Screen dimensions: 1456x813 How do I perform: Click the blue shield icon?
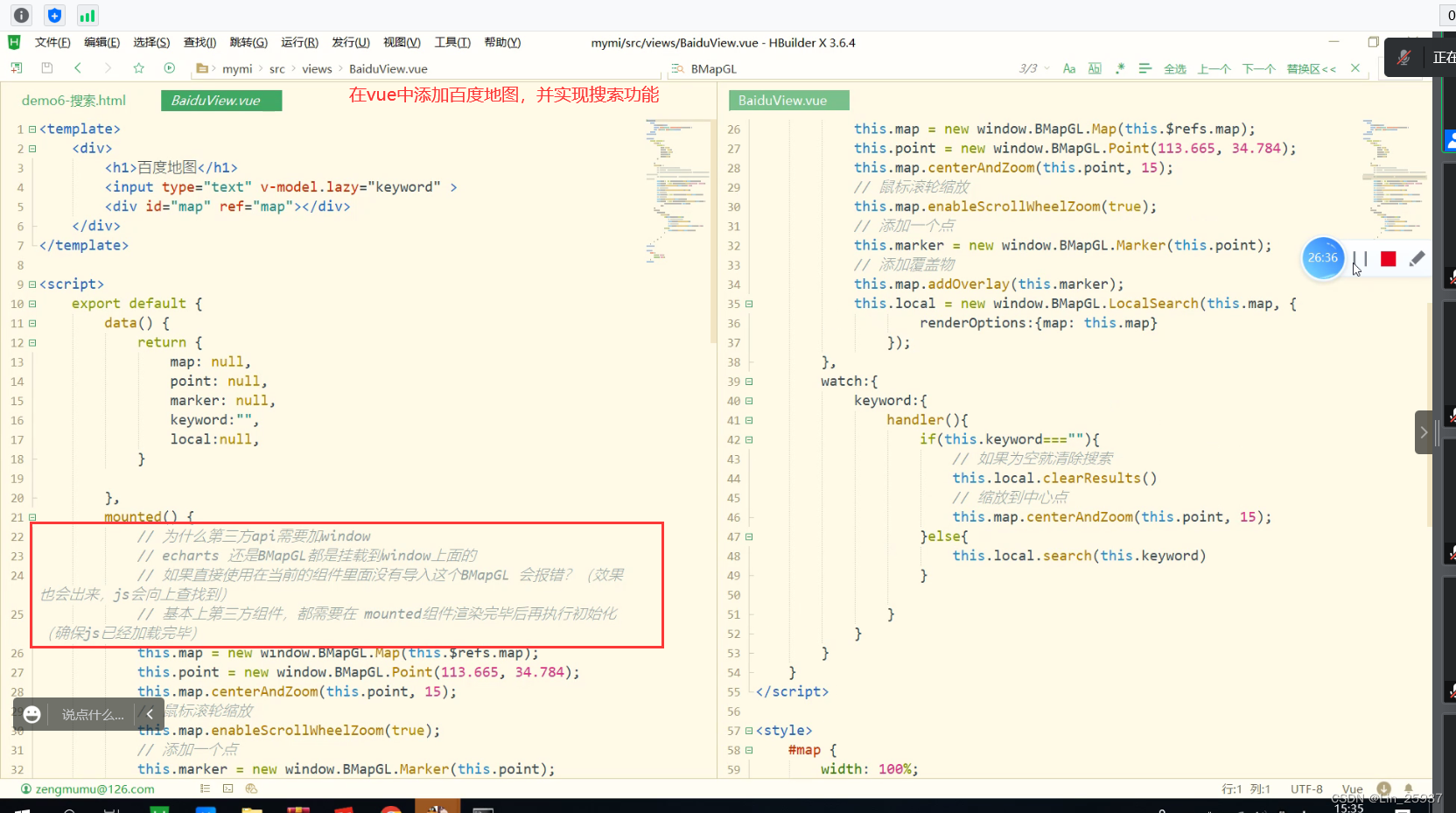coord(54,15)
